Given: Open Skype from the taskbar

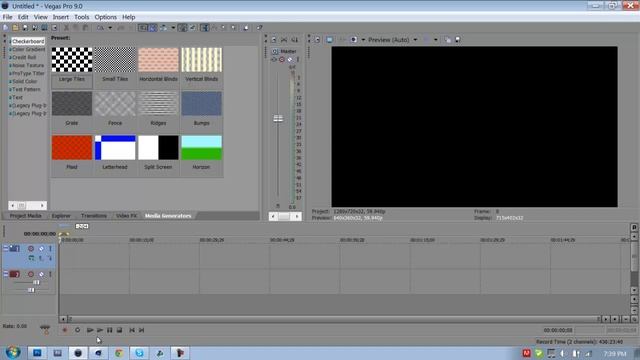Looking at the screenshot, I should 139,353.
